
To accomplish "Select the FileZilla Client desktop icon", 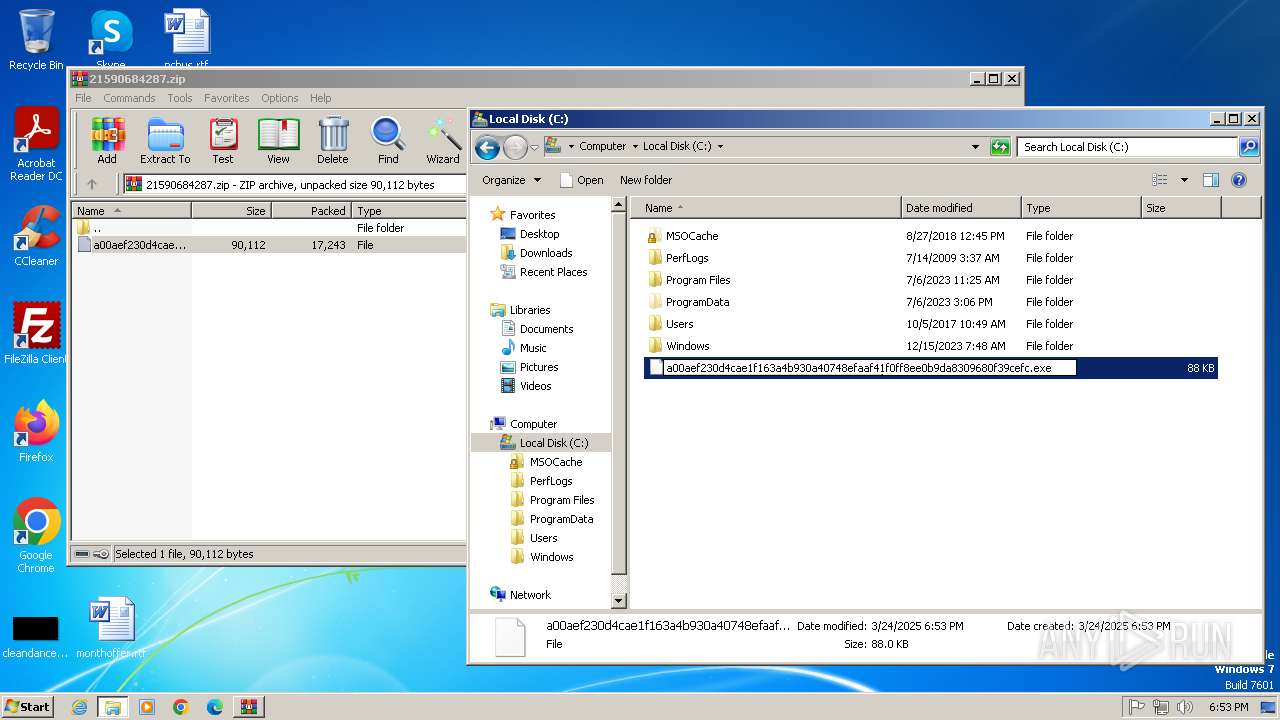I will (x=36, y=334).
